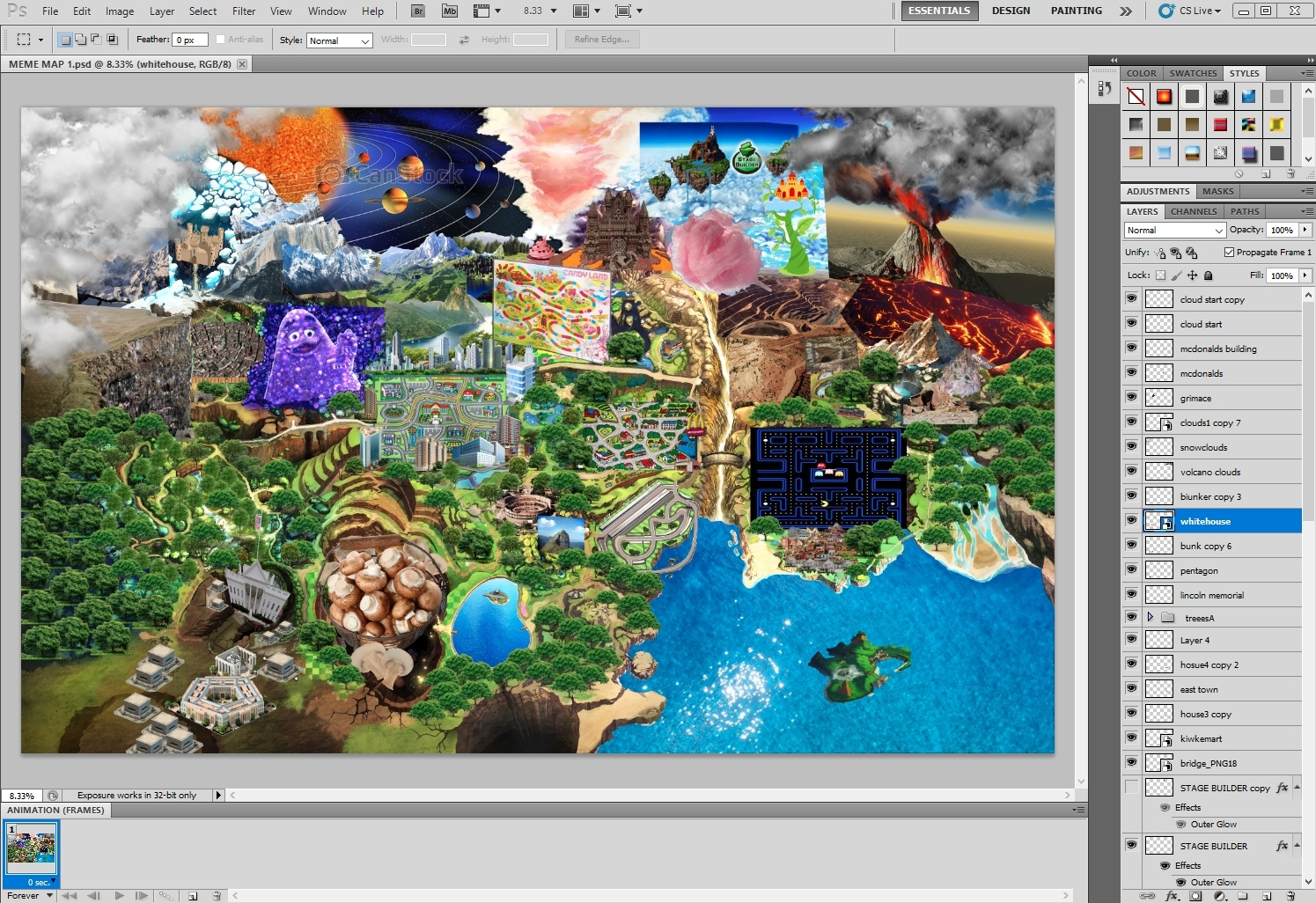Click the Unify layer visibility icon
The image size is (1316, 903).
click(x=1176, y=253)
